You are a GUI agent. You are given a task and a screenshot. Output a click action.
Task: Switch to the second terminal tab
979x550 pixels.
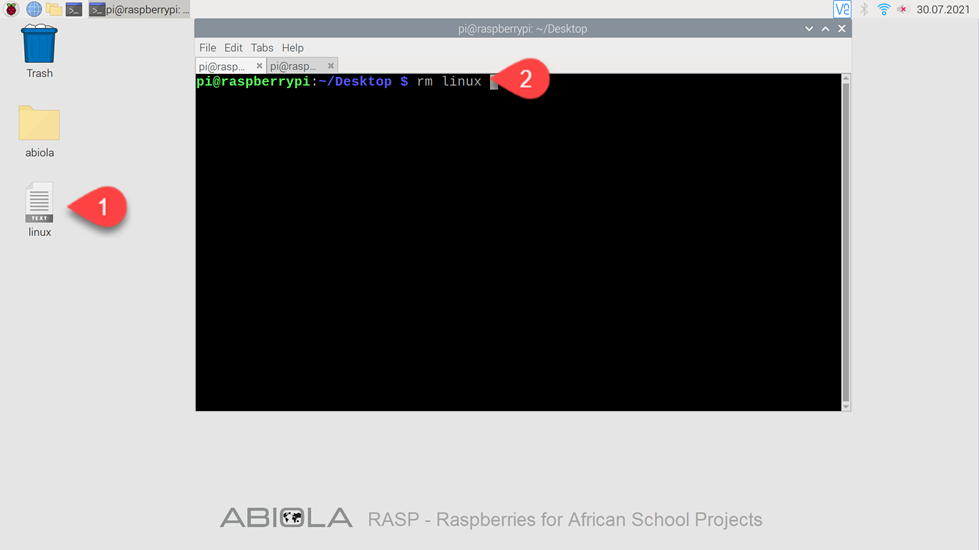click(x=294, y=66)
